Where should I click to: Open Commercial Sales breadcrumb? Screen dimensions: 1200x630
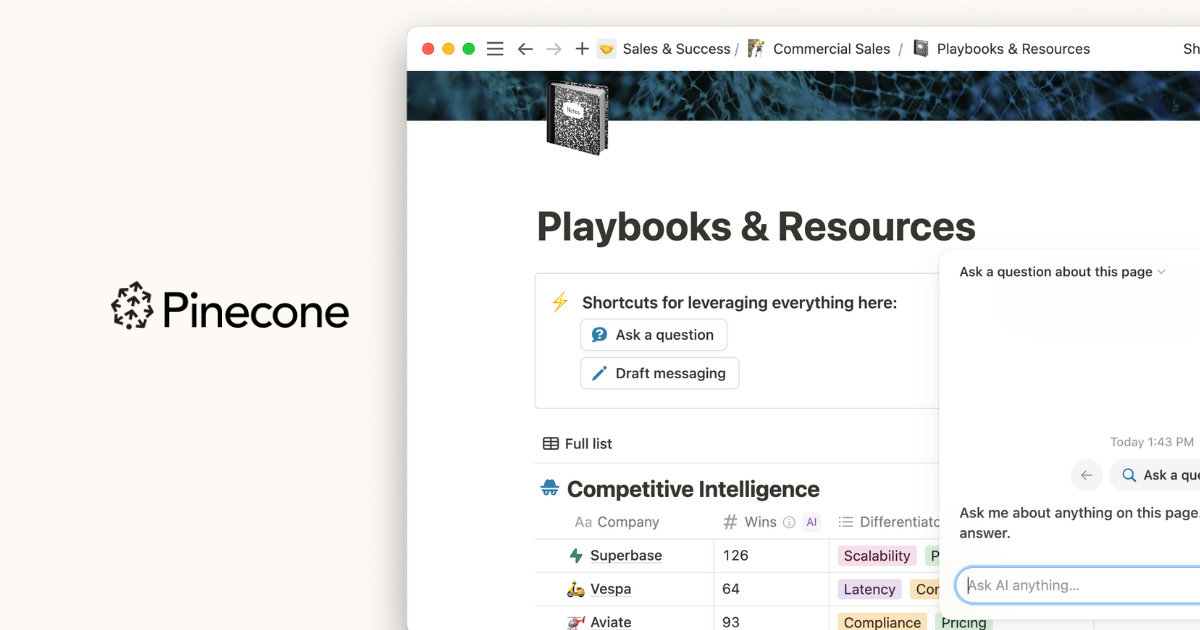coord(832,49)
